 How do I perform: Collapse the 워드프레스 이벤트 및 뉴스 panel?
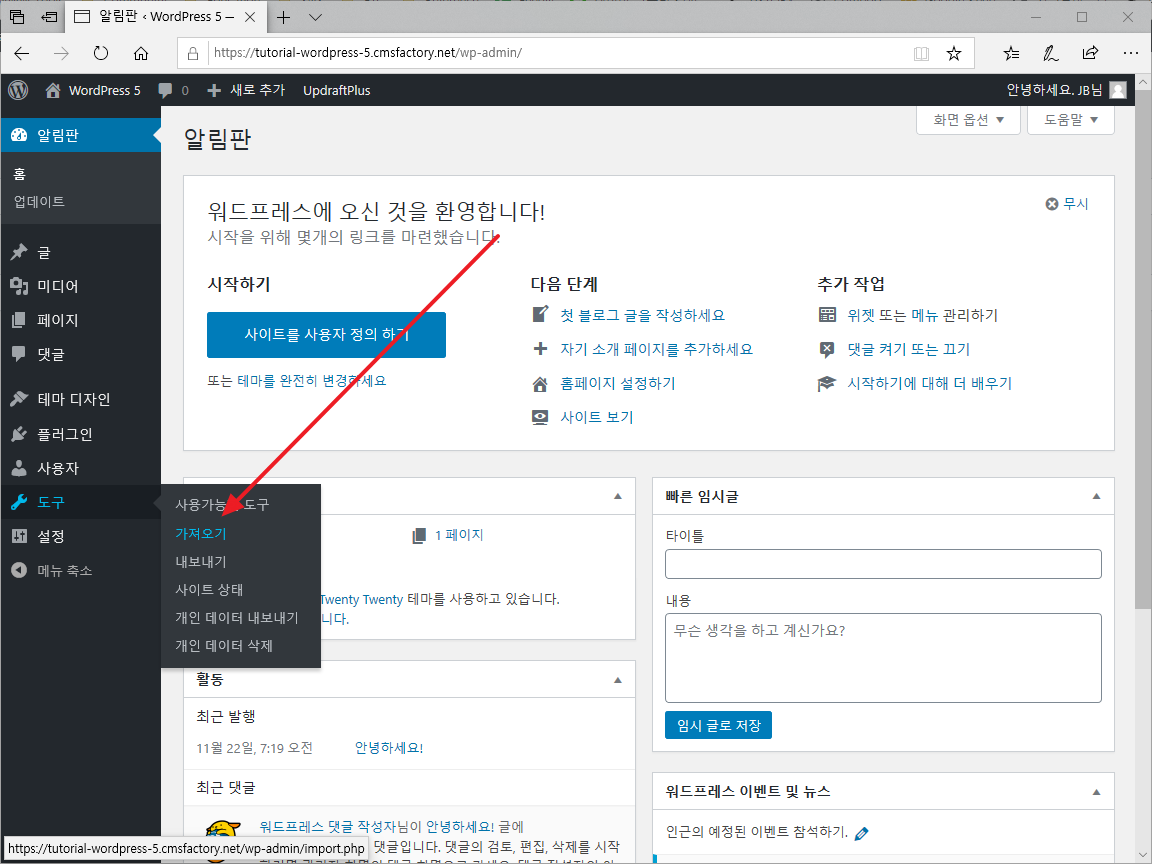1096,792
